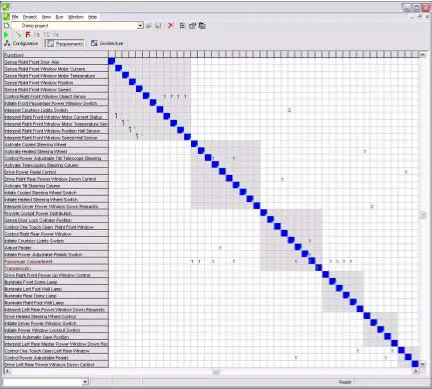Select row 'Control Power Adjustable Pedals'
The height and width of the screenshot is (389, 432).
coord(56,358)
